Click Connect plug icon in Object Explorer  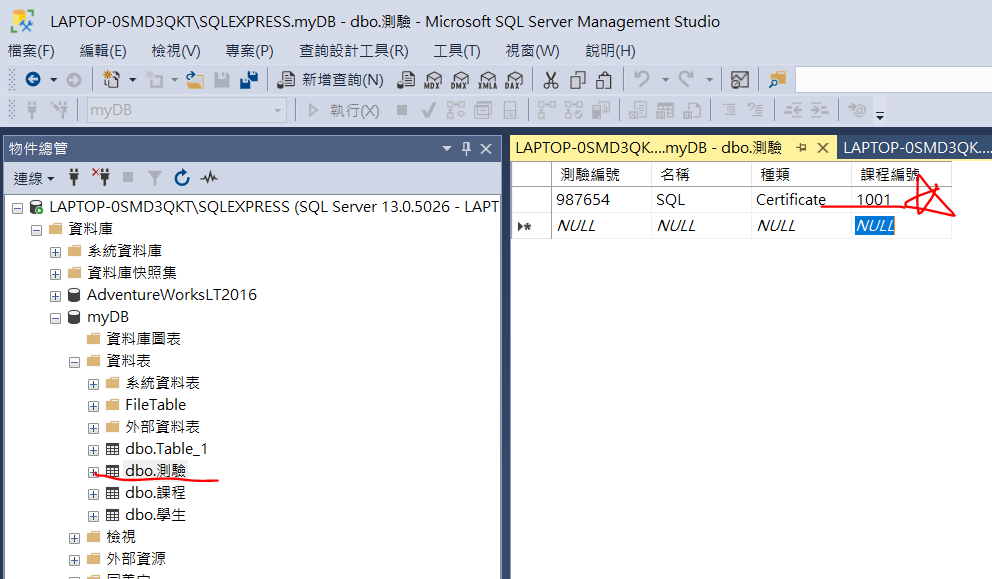coord(74,177)
